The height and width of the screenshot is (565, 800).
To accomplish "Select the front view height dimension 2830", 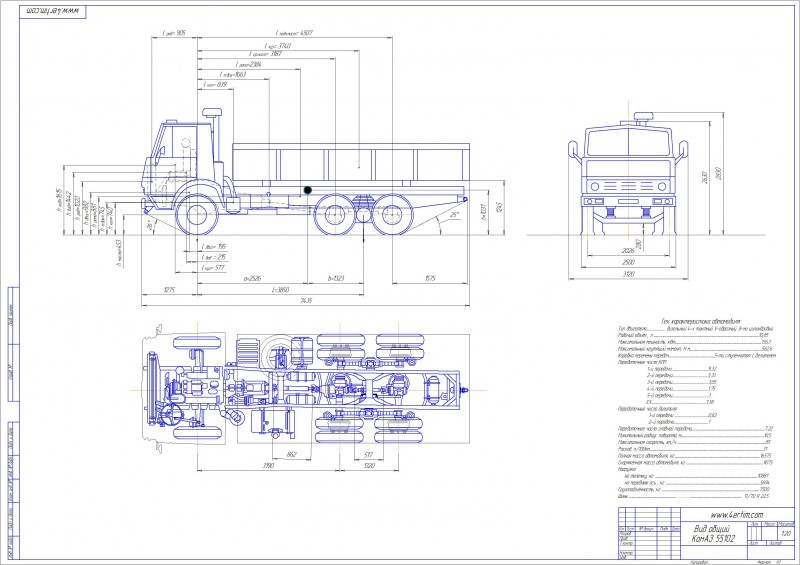I will (718, 173).
